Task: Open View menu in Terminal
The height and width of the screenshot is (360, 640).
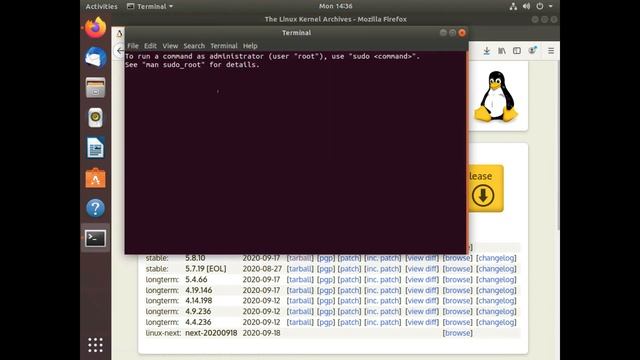Action: 170,46
